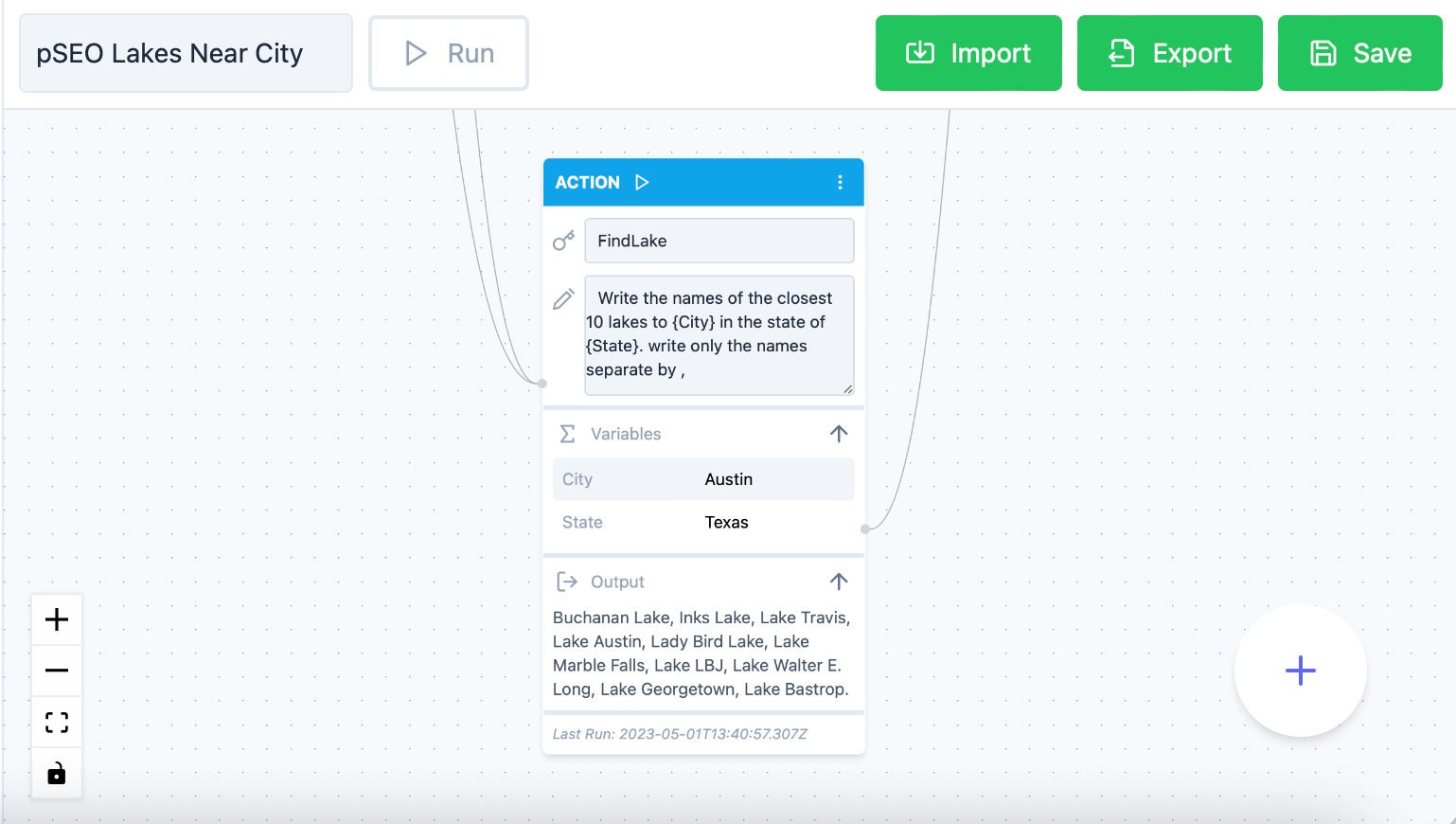Open the add node circle button

click(x=1300, y=671)
